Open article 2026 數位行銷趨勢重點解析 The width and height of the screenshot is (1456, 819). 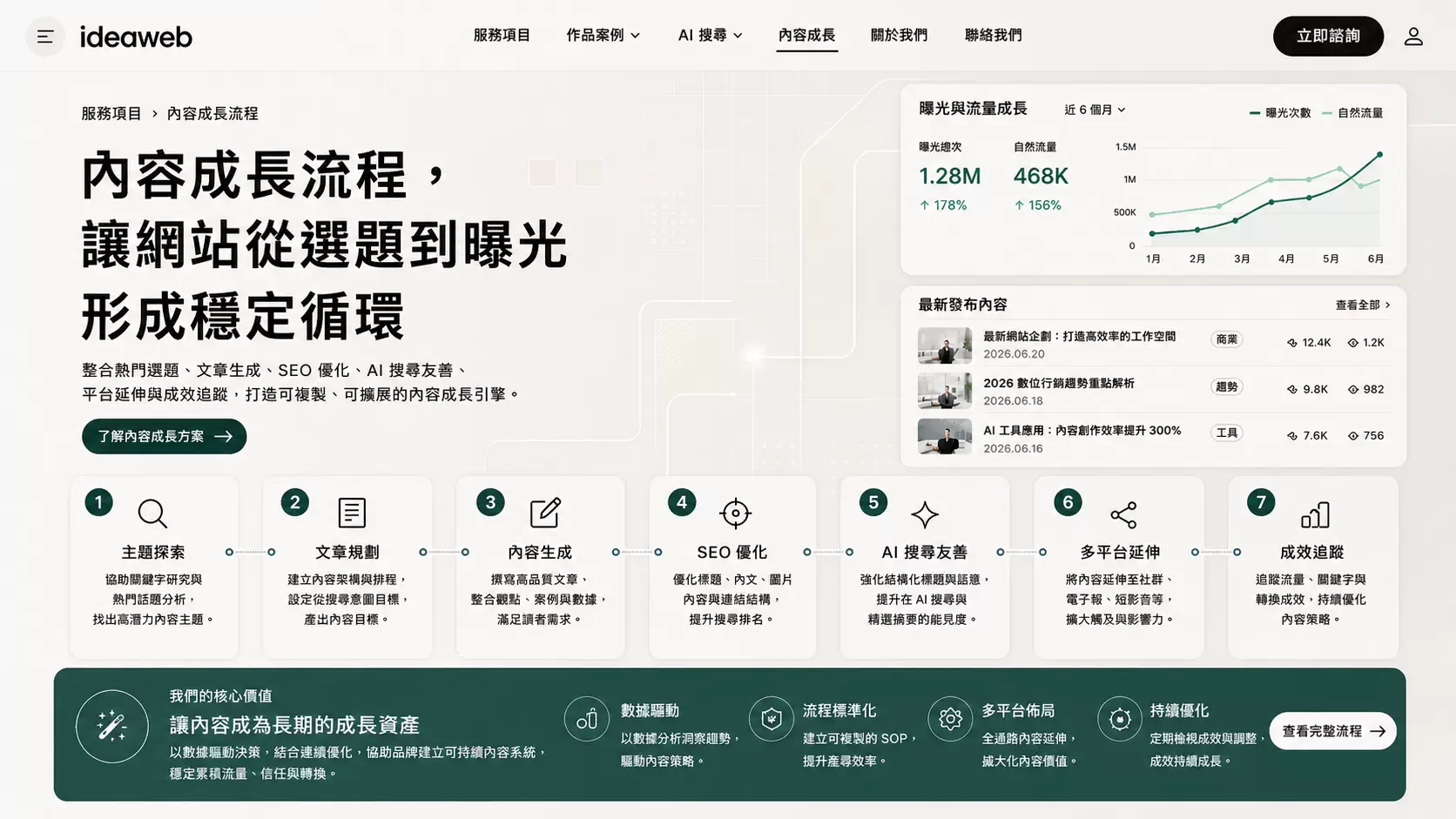(x=1059, y=384)
